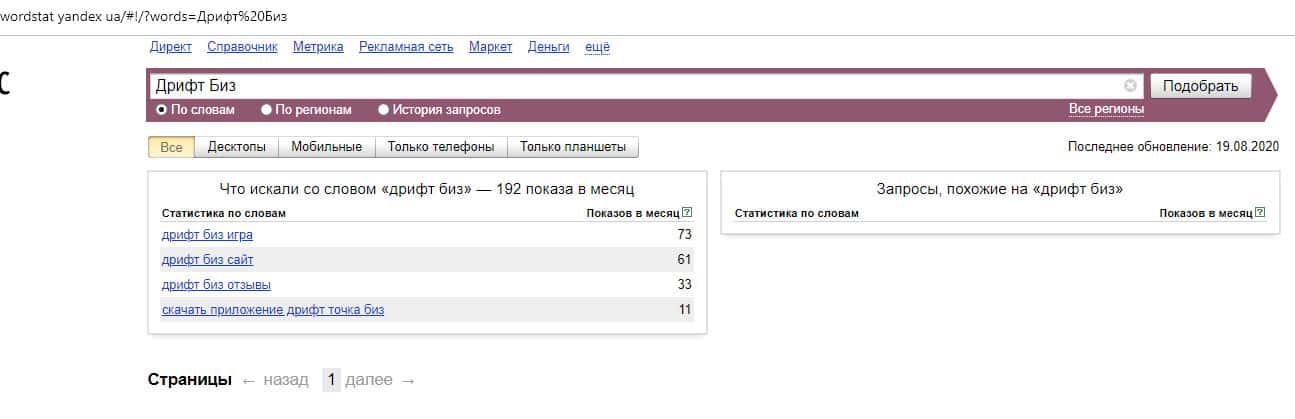Switch to the 'Все' devices tab

point(171,147)
